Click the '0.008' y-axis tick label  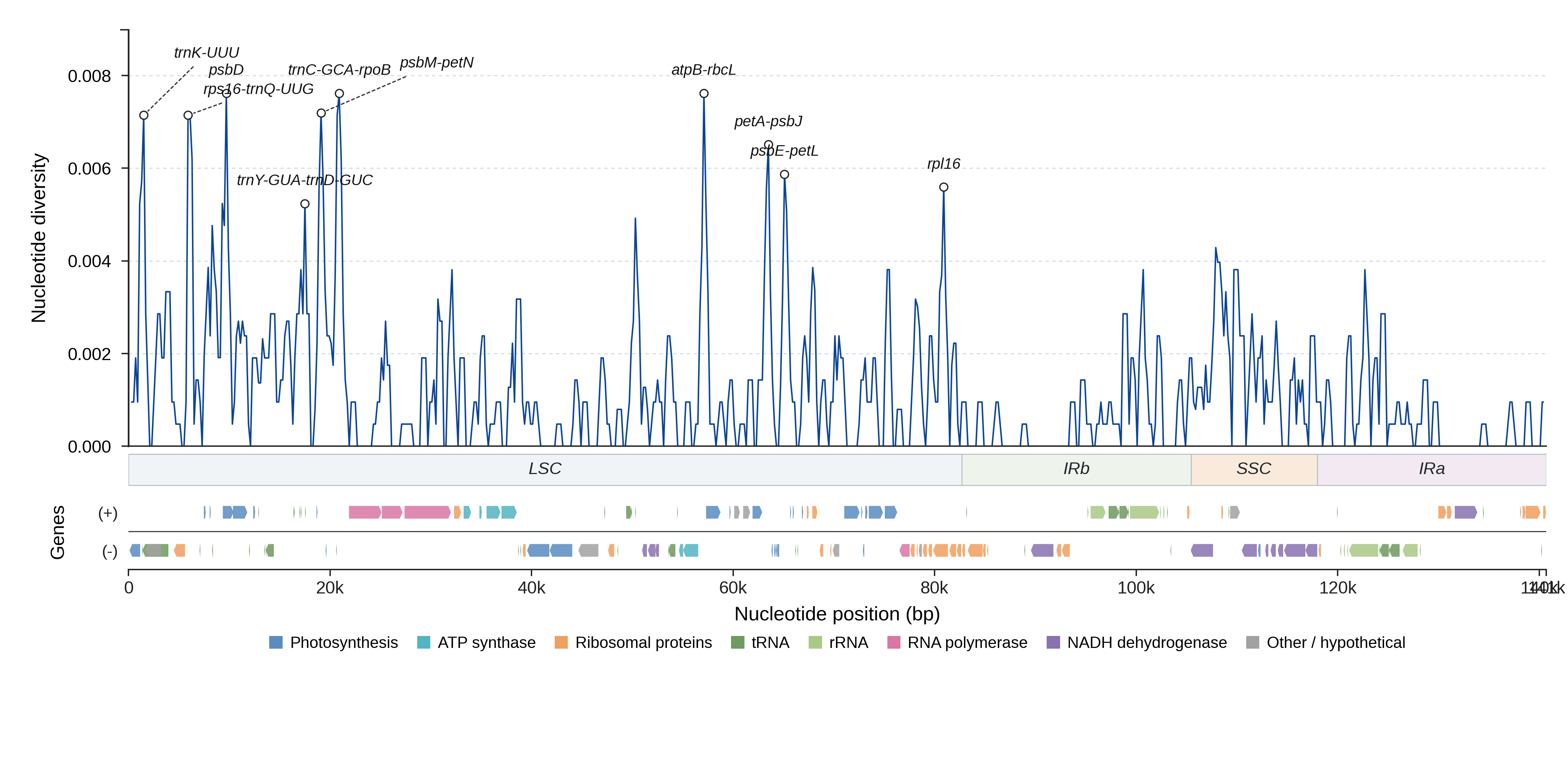coord(90,76)
